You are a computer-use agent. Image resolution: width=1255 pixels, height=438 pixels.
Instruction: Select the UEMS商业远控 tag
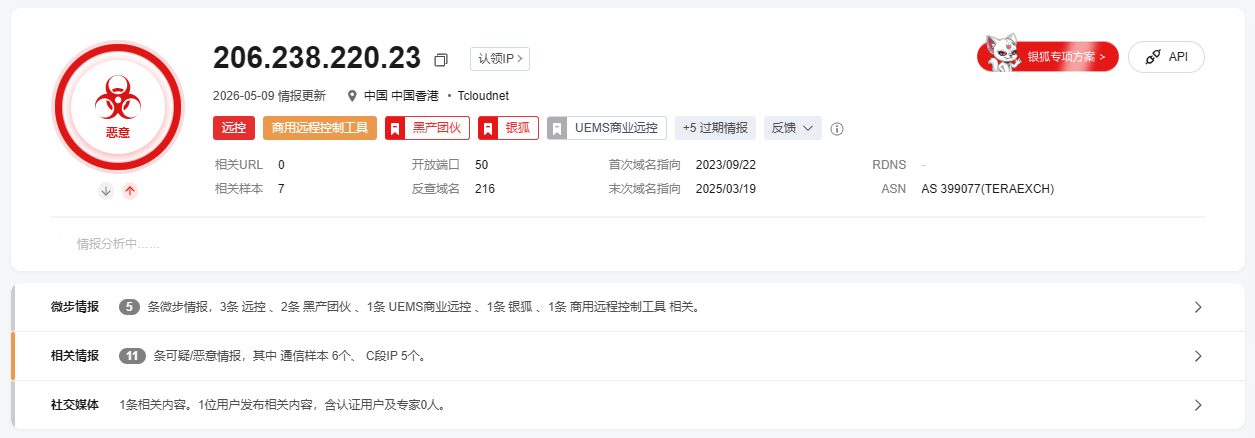point(607,128)
